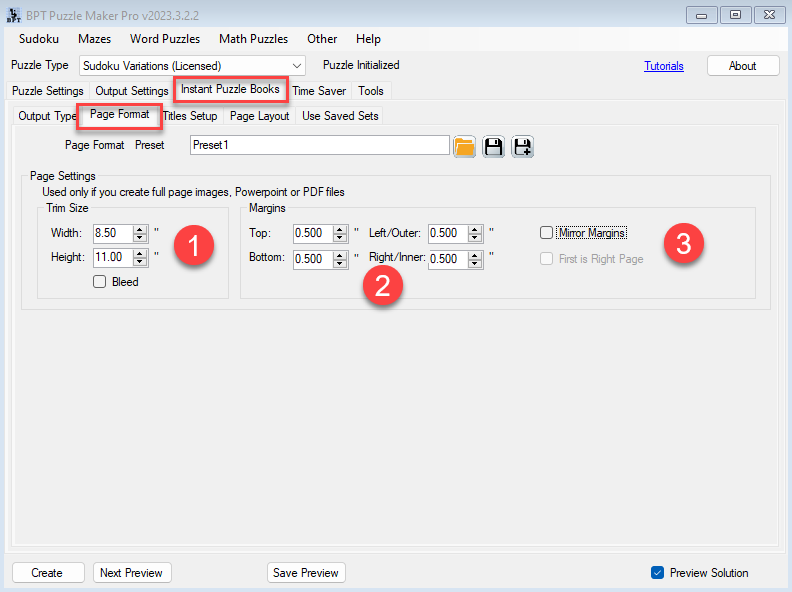Switch to the Page Layout tab
This screenshot has width=792, height=592.
(259, 116)
